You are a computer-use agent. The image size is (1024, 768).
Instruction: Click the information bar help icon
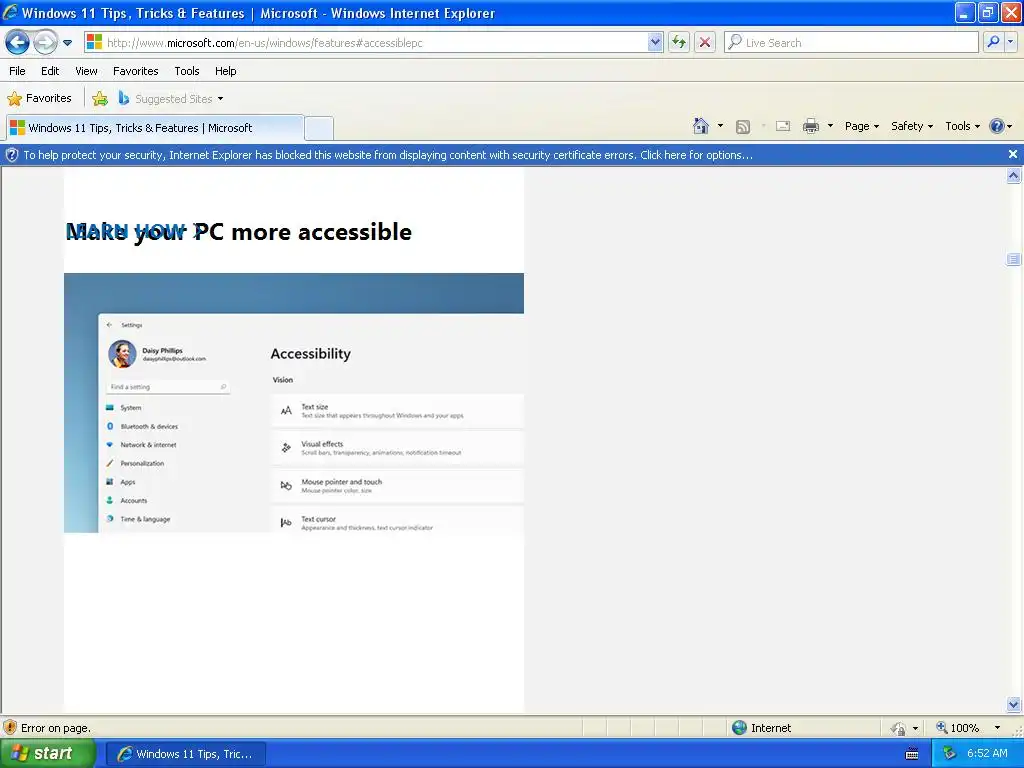(12, 155)
